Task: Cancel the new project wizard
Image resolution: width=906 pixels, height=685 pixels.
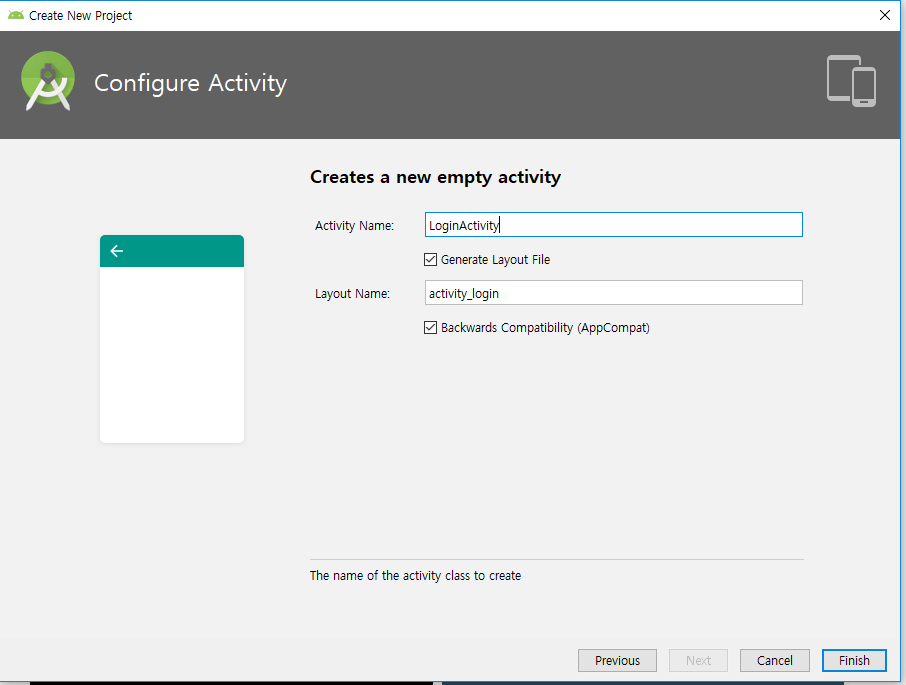Action: pos(774,660)
